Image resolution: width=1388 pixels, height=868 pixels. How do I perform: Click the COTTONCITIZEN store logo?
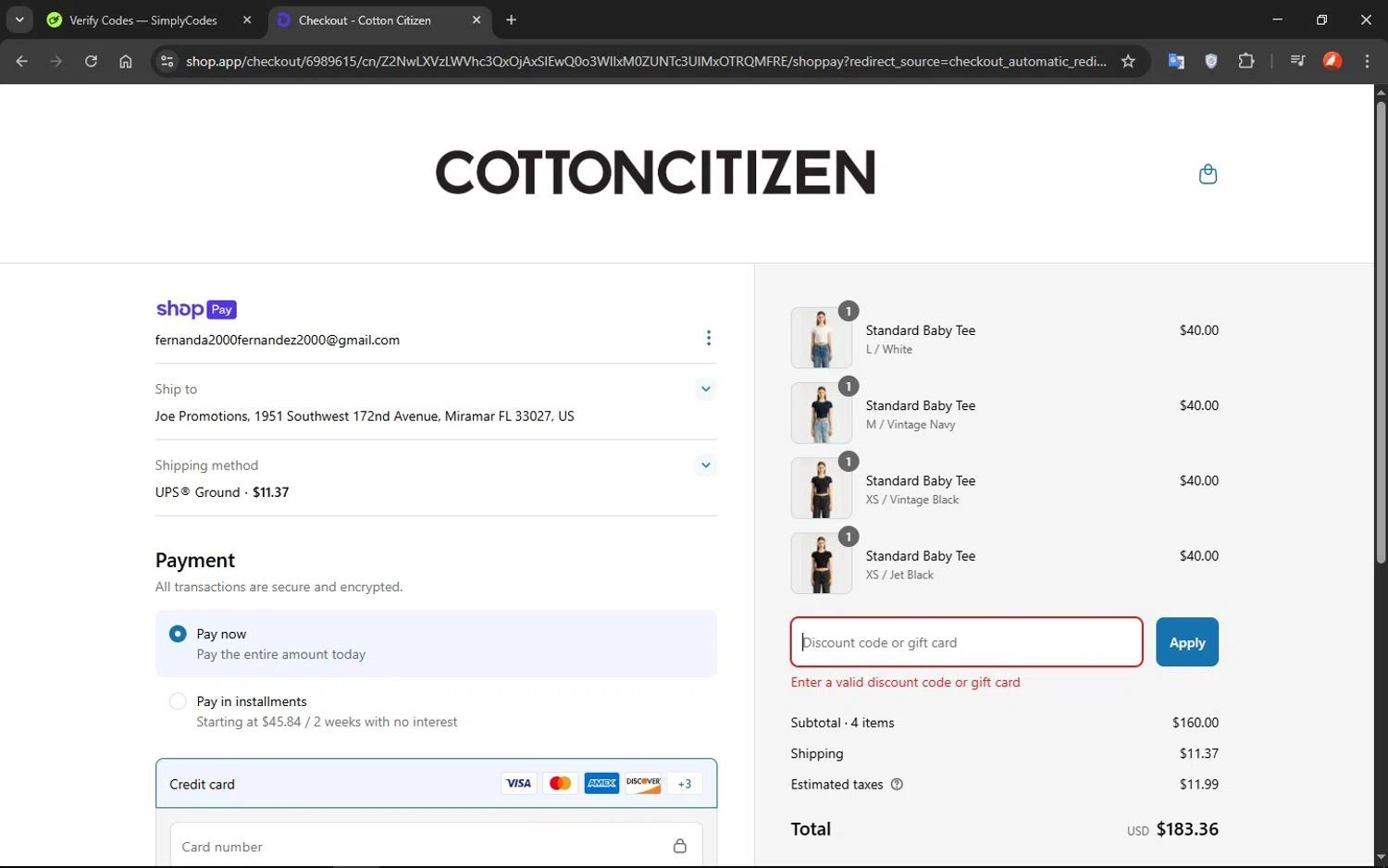coord(655,173)
